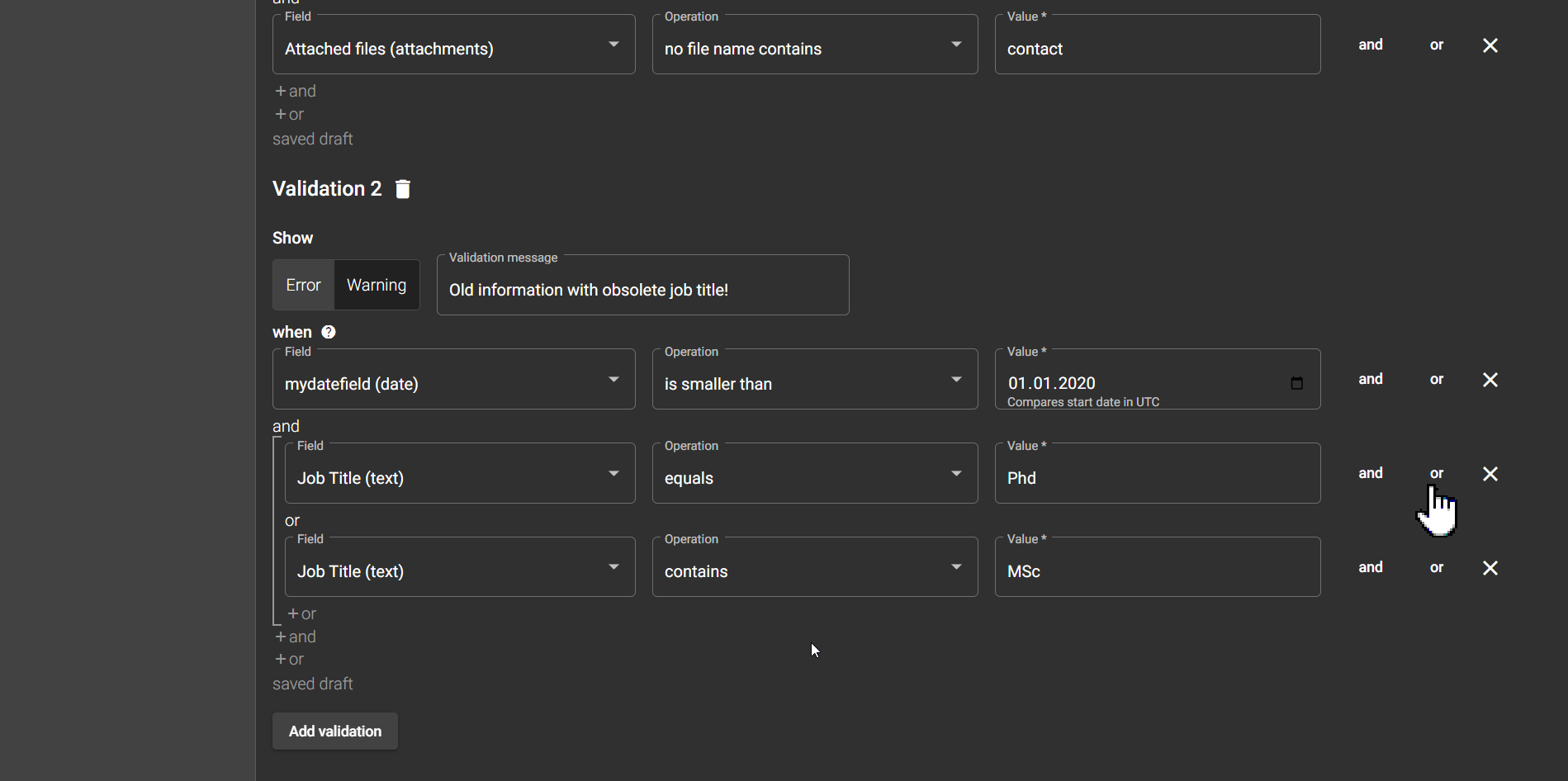Remove the Attached files condition row

click(x=1490, y=45)
